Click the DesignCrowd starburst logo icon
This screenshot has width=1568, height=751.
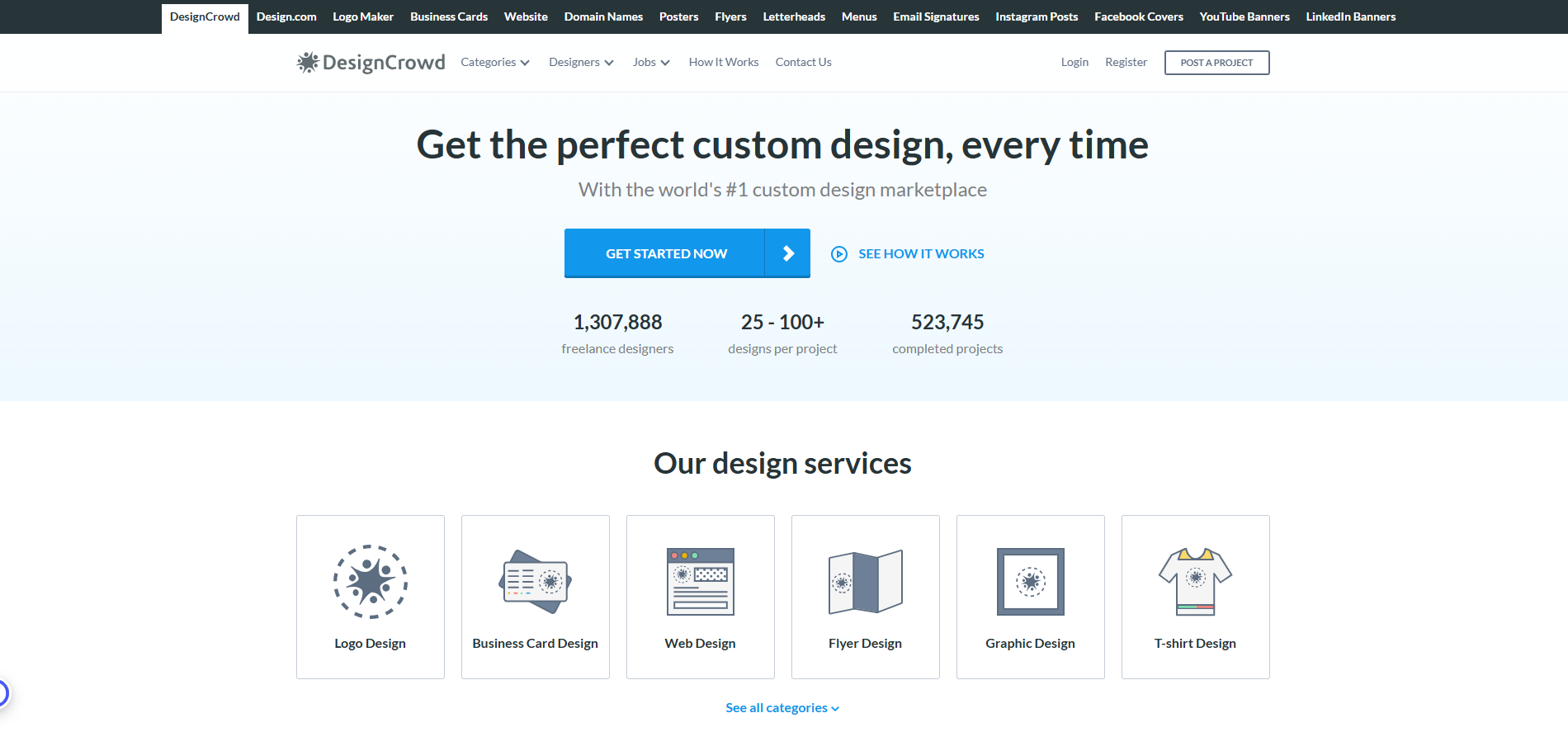pos(309,61)
